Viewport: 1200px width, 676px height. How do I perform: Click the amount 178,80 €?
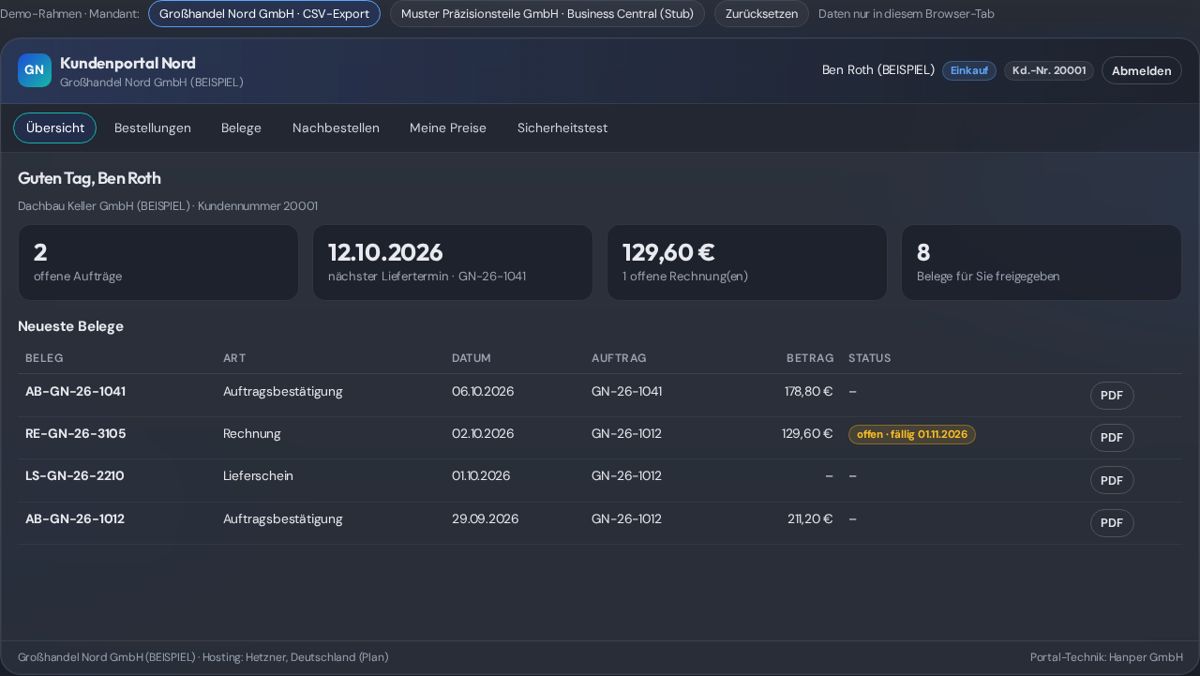pyautogui.click(x=809, y=391)
